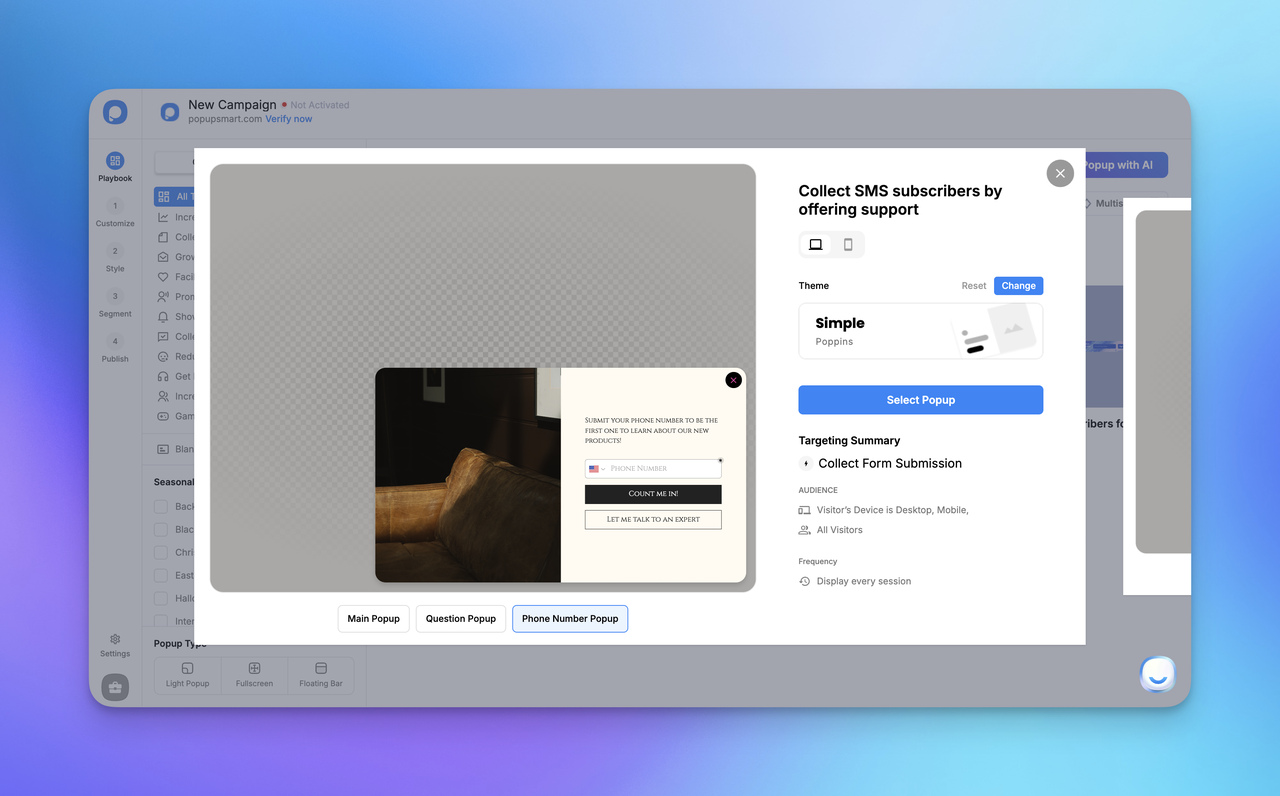This screenshot has height=796, width=1280.
Task: Click the Collect Form Submission text
Action: point(890,463)
